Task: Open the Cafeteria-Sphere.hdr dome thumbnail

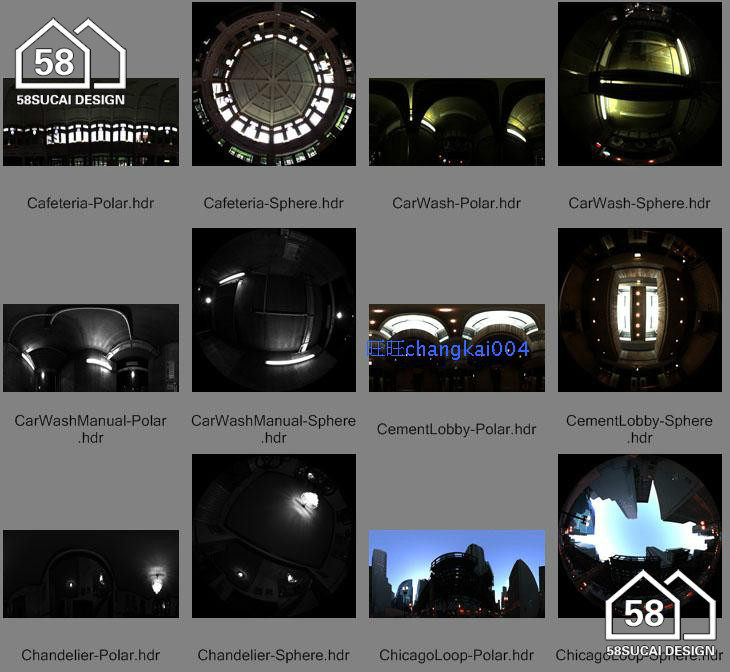Action: coord(274,84)
